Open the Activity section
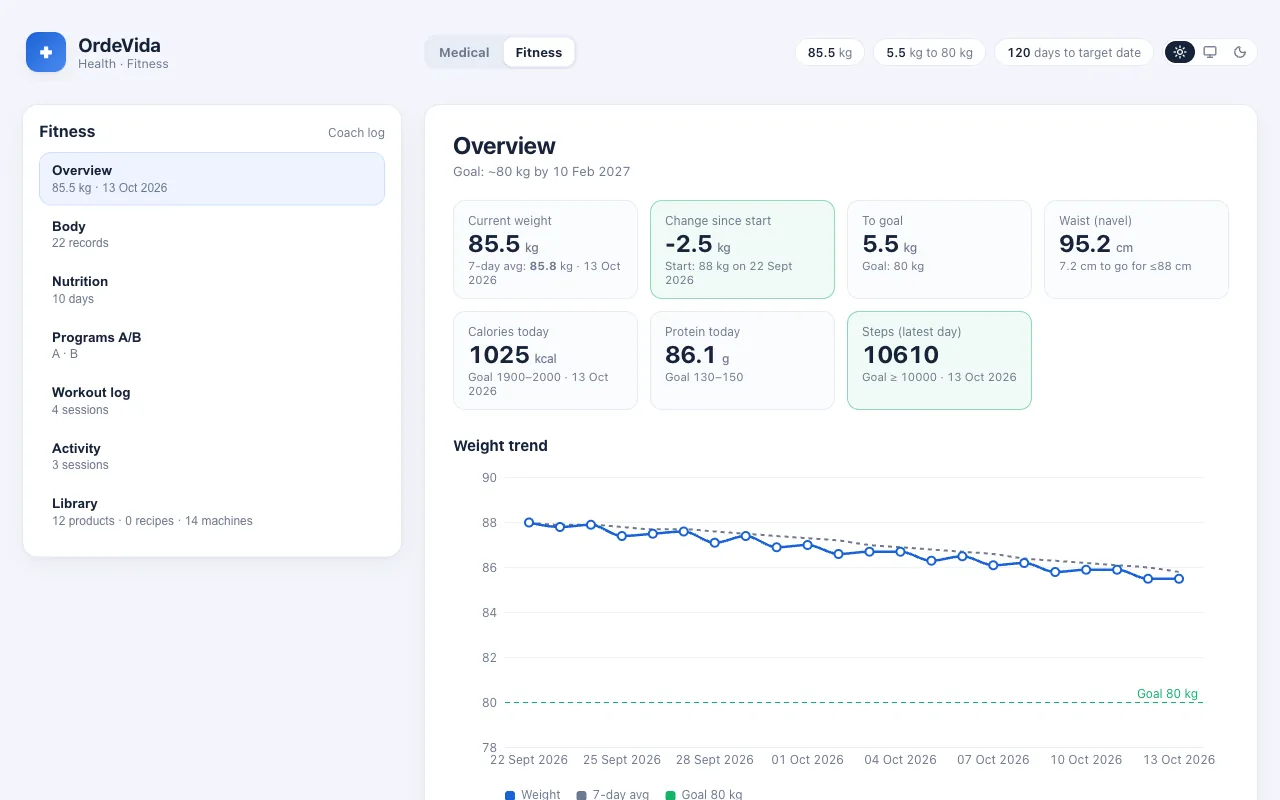The width and height of the screenshot is (1280, 800). (212, 456)
